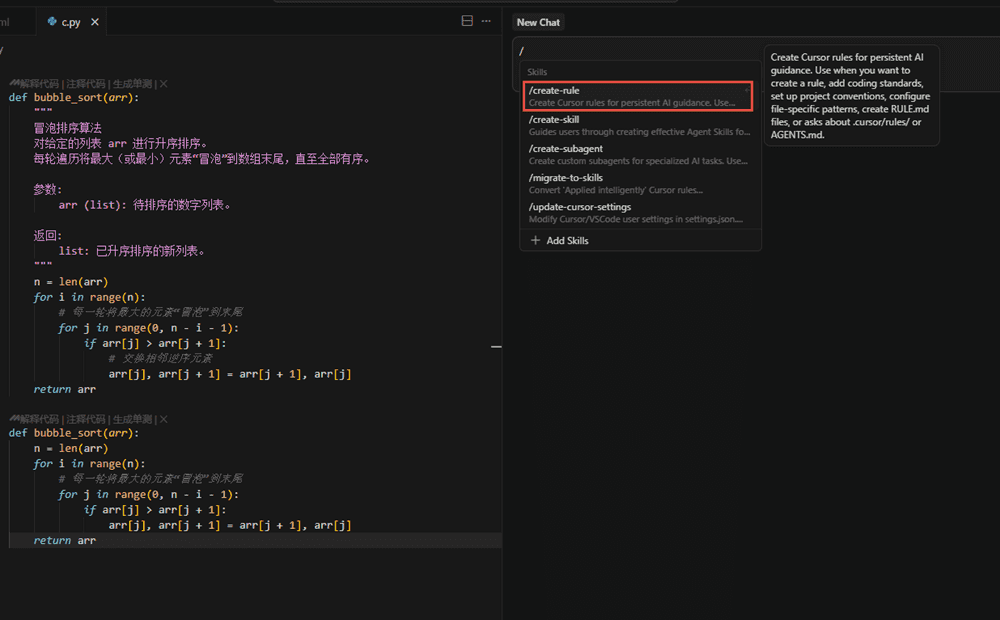Switch to the New Chat tab
This screenshot has width=1000, height=620.
(538, 22)
